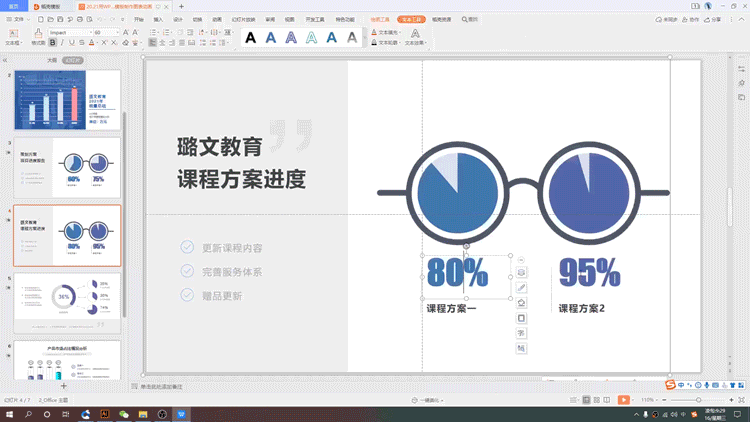This screenshot has width=750, height=422.
Task: Open the 设计 Design ribbon tab
Action: [178, 20]
